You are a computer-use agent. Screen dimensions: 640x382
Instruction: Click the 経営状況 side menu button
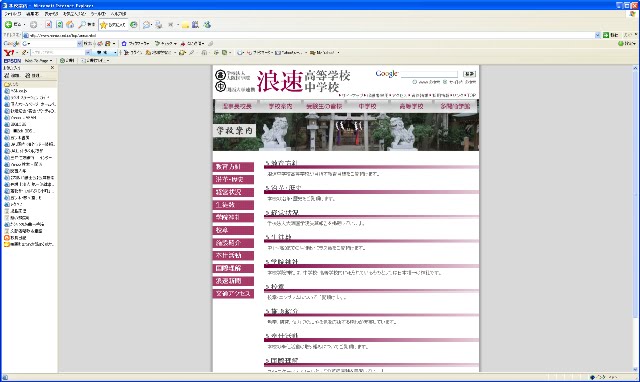233,192
